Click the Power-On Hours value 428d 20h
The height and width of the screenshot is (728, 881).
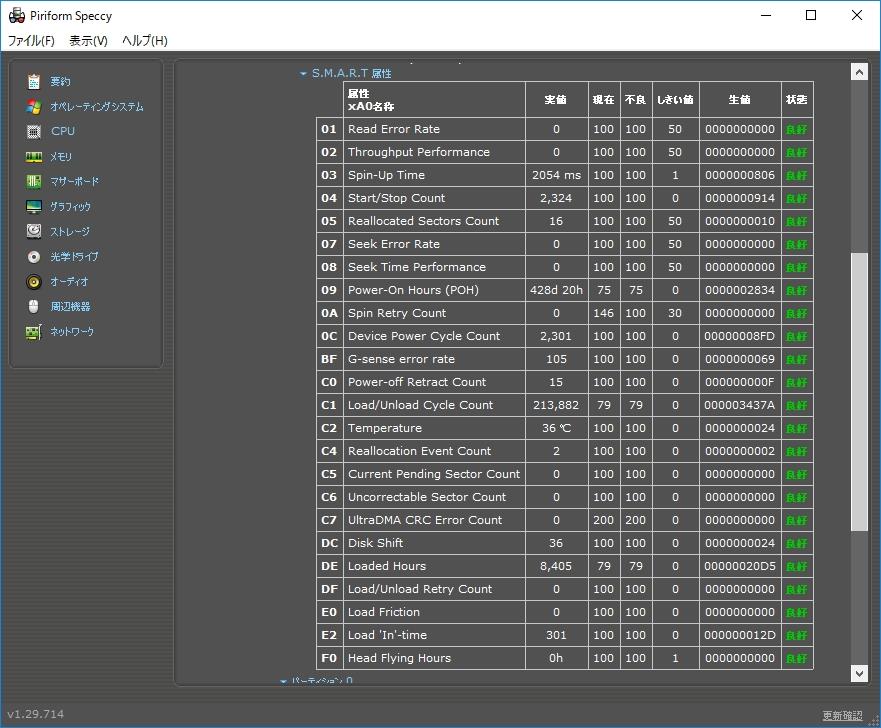pyautogui.click(x=556, y=290)
